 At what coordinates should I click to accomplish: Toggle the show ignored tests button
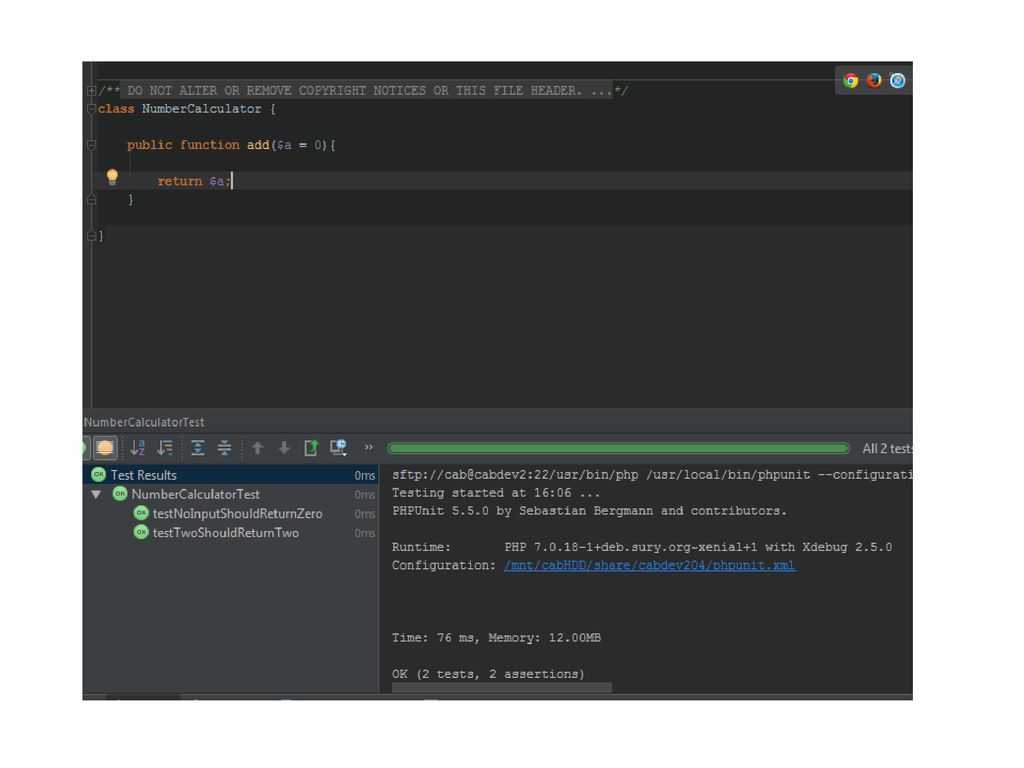pos(104,447)
